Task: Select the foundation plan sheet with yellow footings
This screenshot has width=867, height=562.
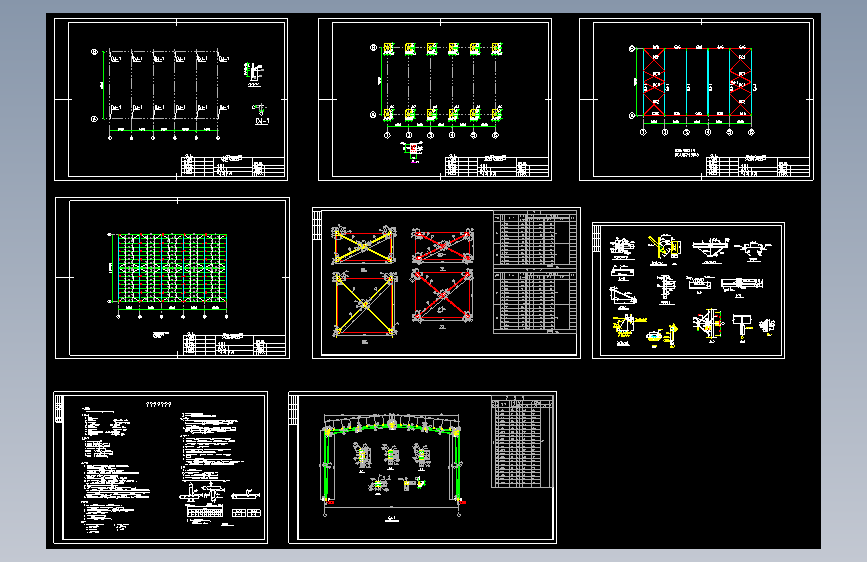Action: [x=435, y=100]
